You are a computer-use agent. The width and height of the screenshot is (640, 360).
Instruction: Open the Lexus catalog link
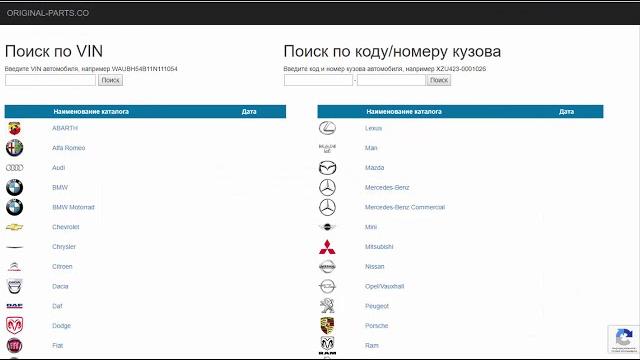373,128
